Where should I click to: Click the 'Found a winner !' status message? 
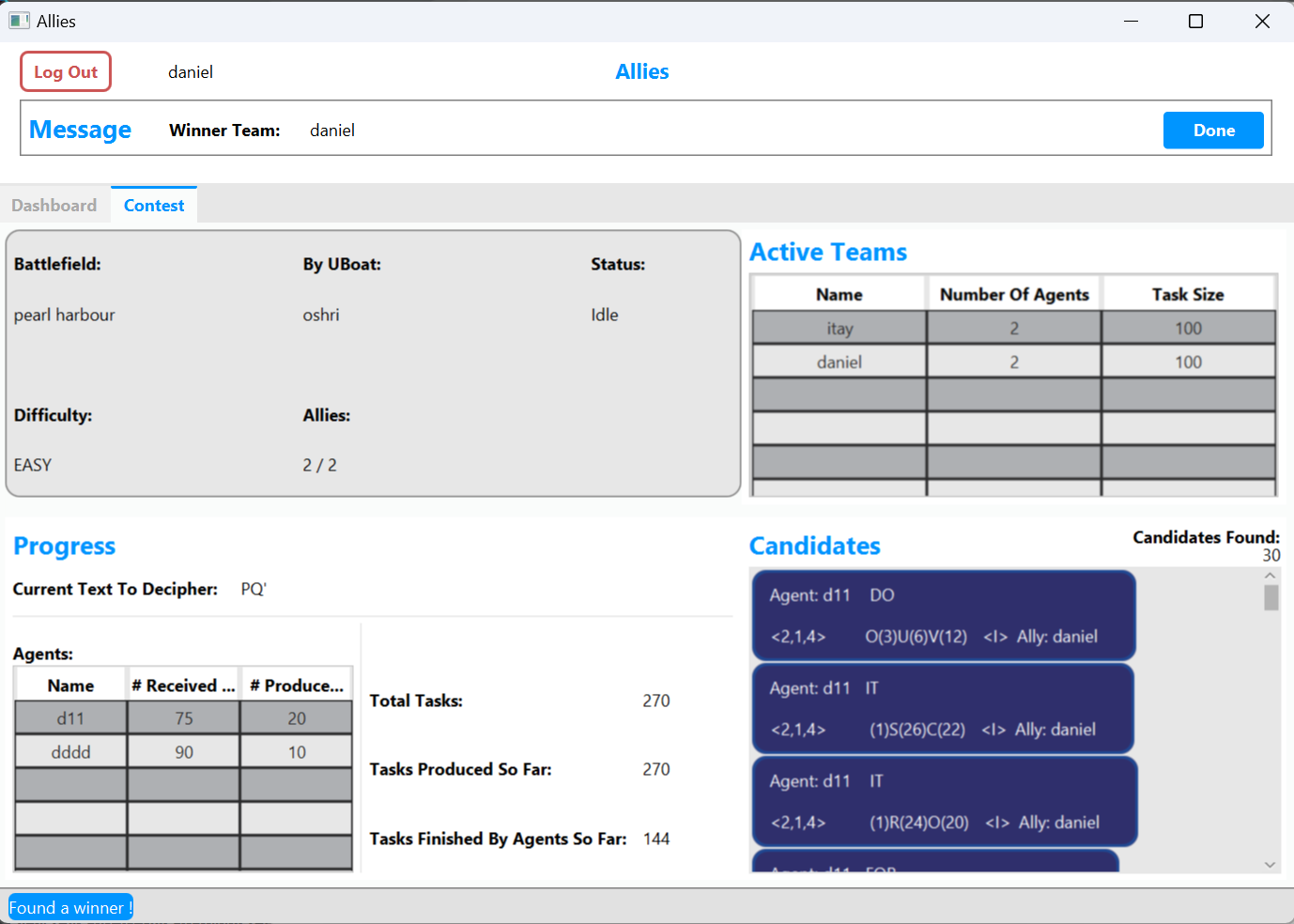click(70, 907)
